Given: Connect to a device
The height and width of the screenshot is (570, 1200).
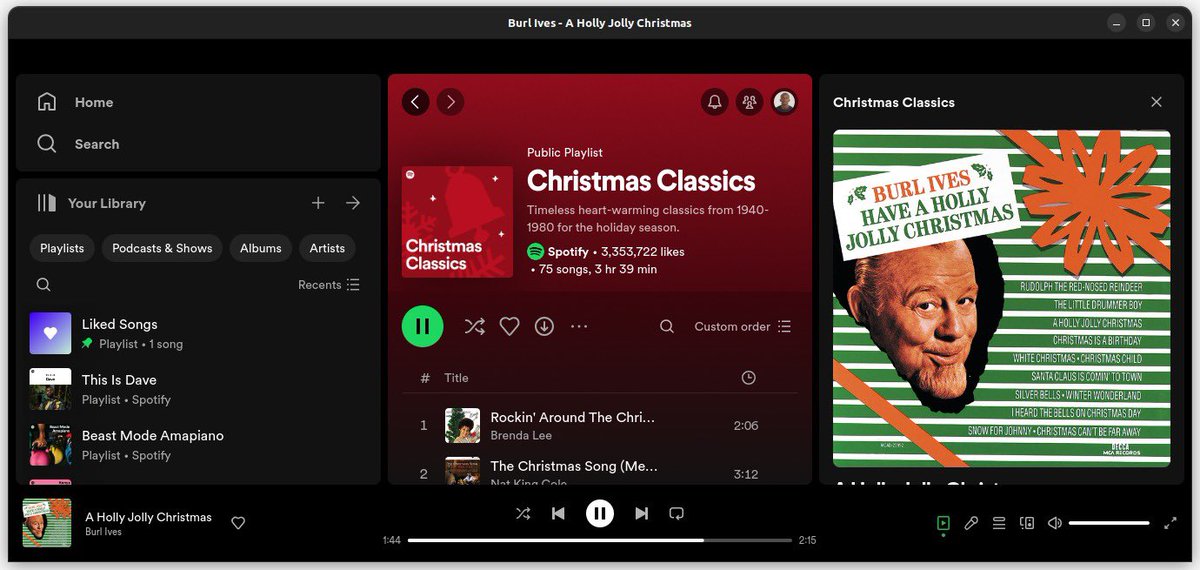Looking at the screenshot, I should [x=1027, y=523].
